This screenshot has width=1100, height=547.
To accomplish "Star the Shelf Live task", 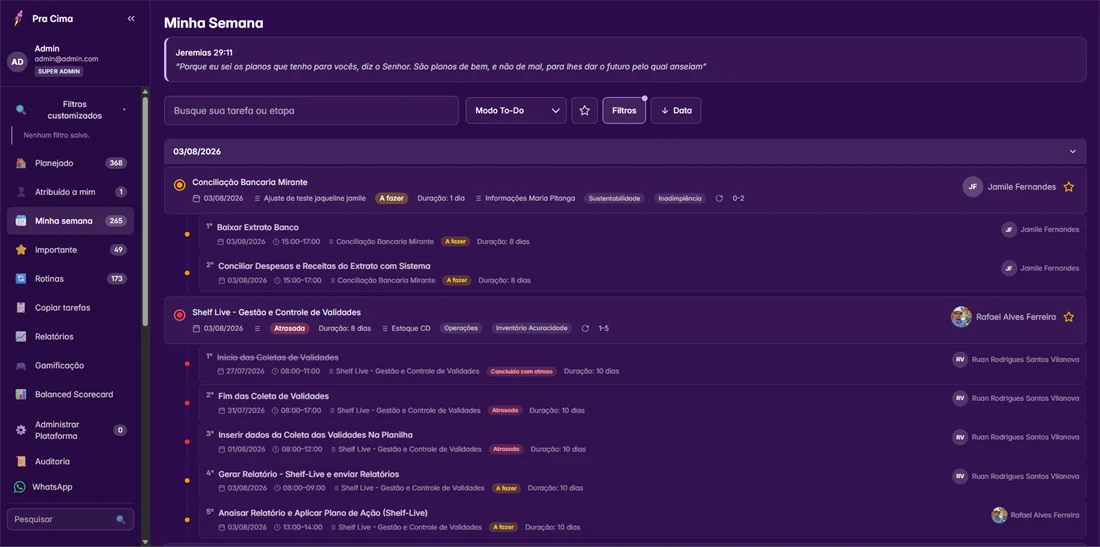I will coord(1068,317).
